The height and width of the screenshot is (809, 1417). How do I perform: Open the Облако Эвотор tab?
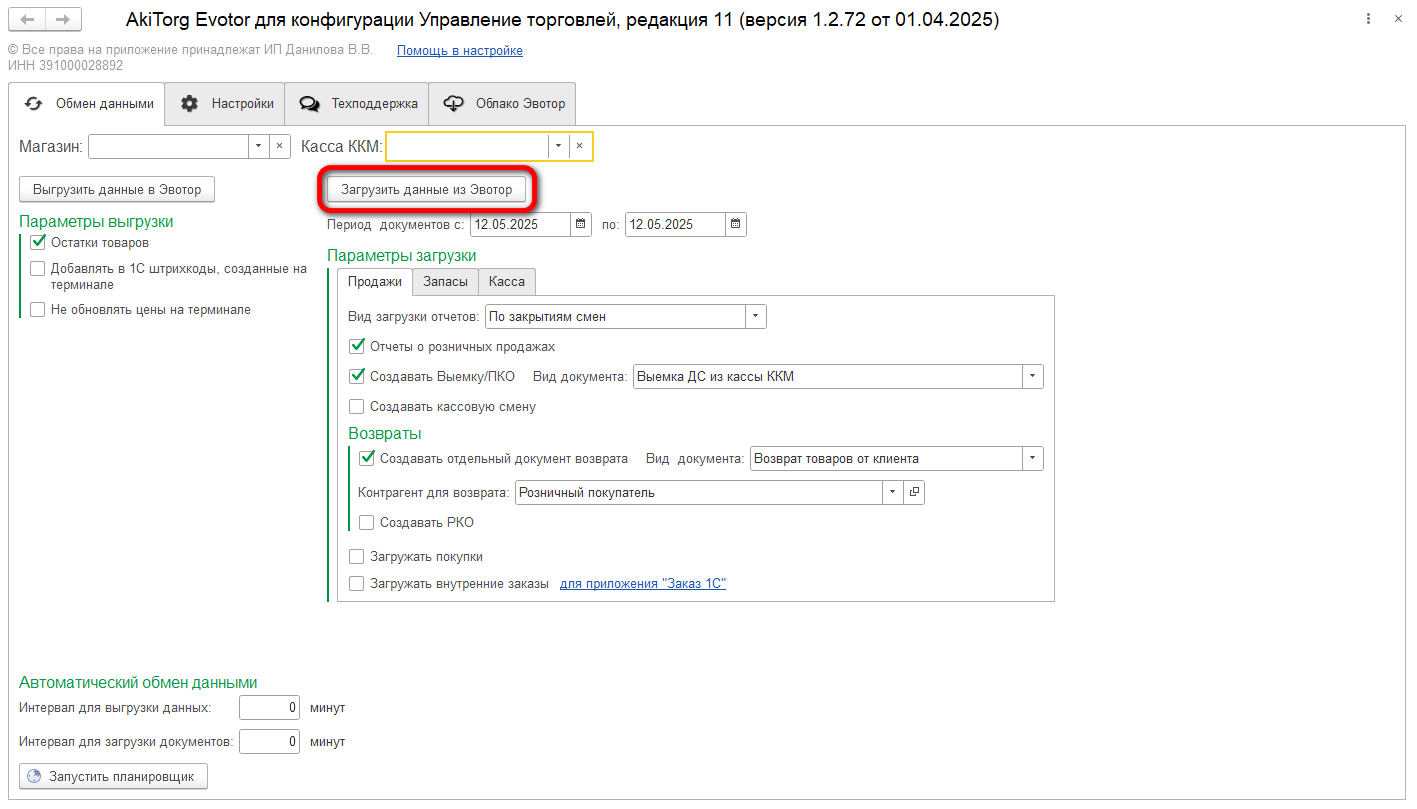[x=503, y=104]
